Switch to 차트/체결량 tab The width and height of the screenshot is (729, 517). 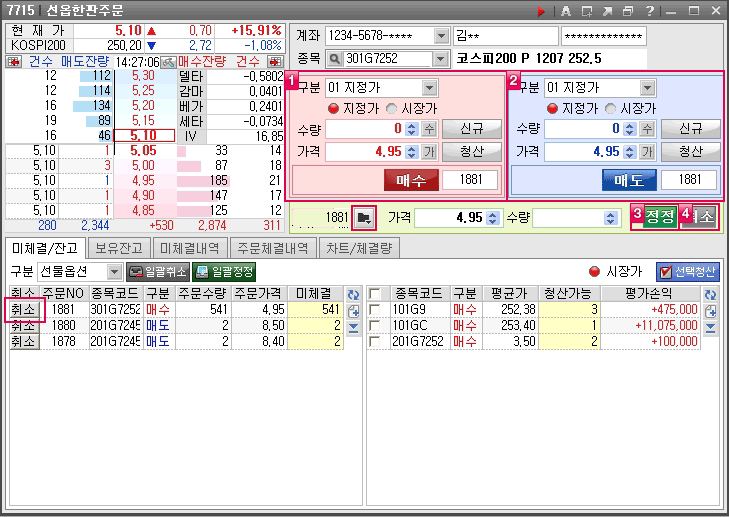pos(359,248)
